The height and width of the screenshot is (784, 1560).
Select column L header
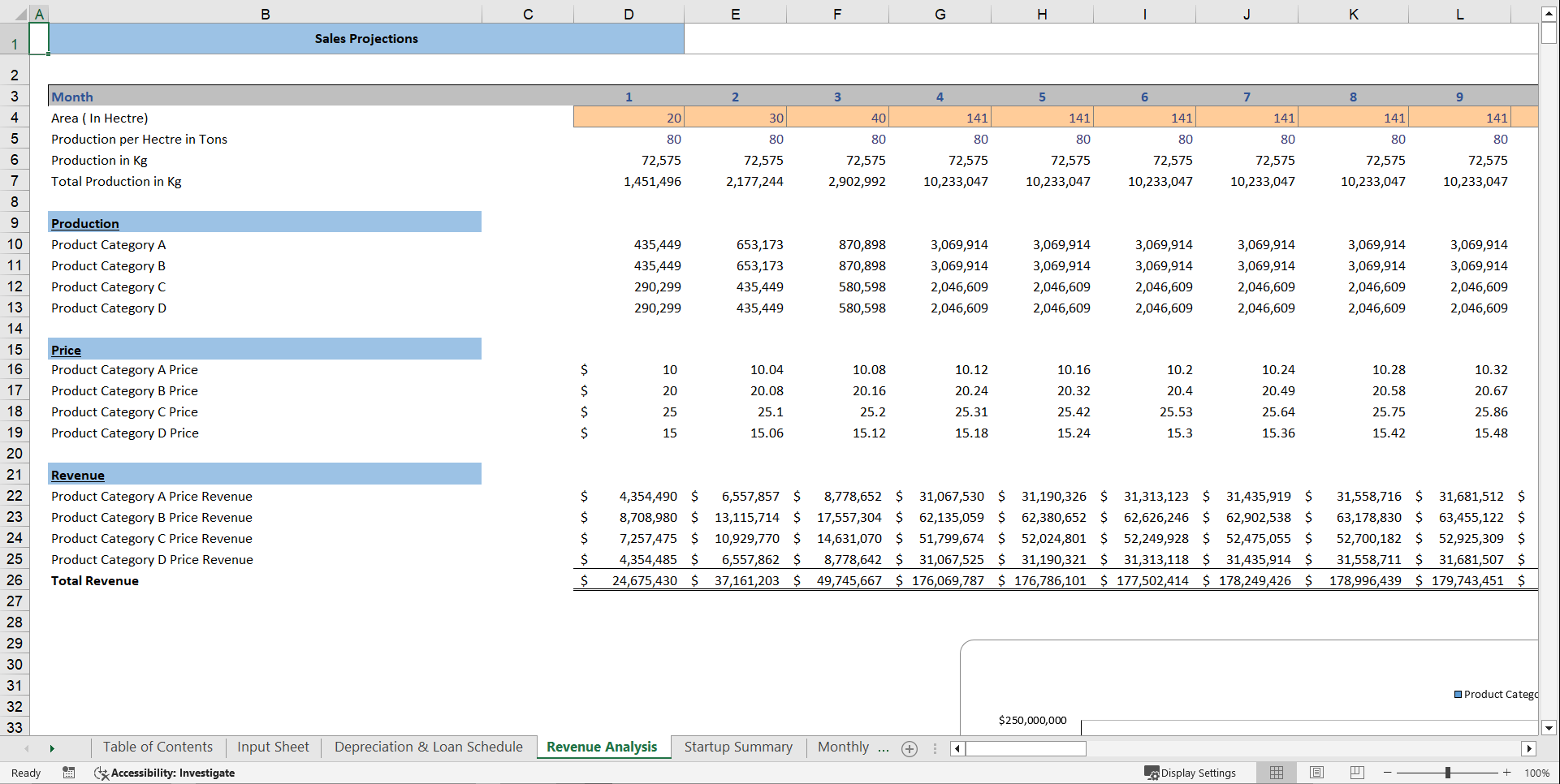click(x=1459, y=14)
